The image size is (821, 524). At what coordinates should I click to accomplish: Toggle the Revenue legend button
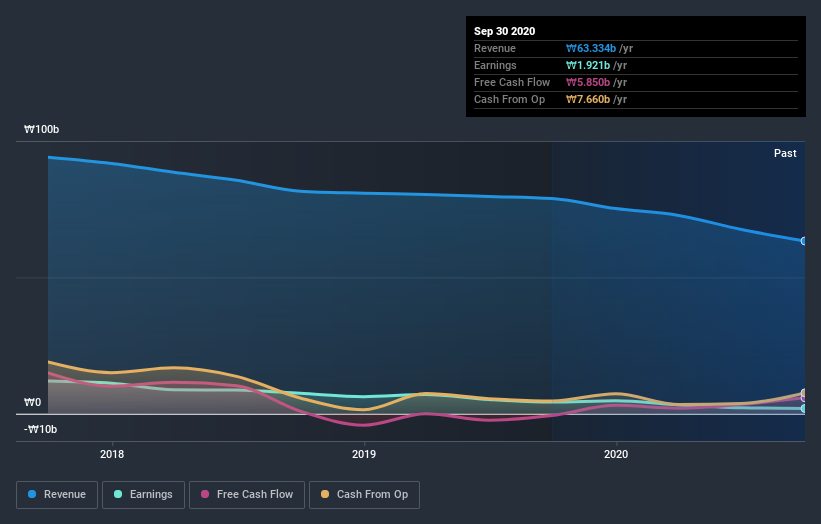[x=57, y=495]
